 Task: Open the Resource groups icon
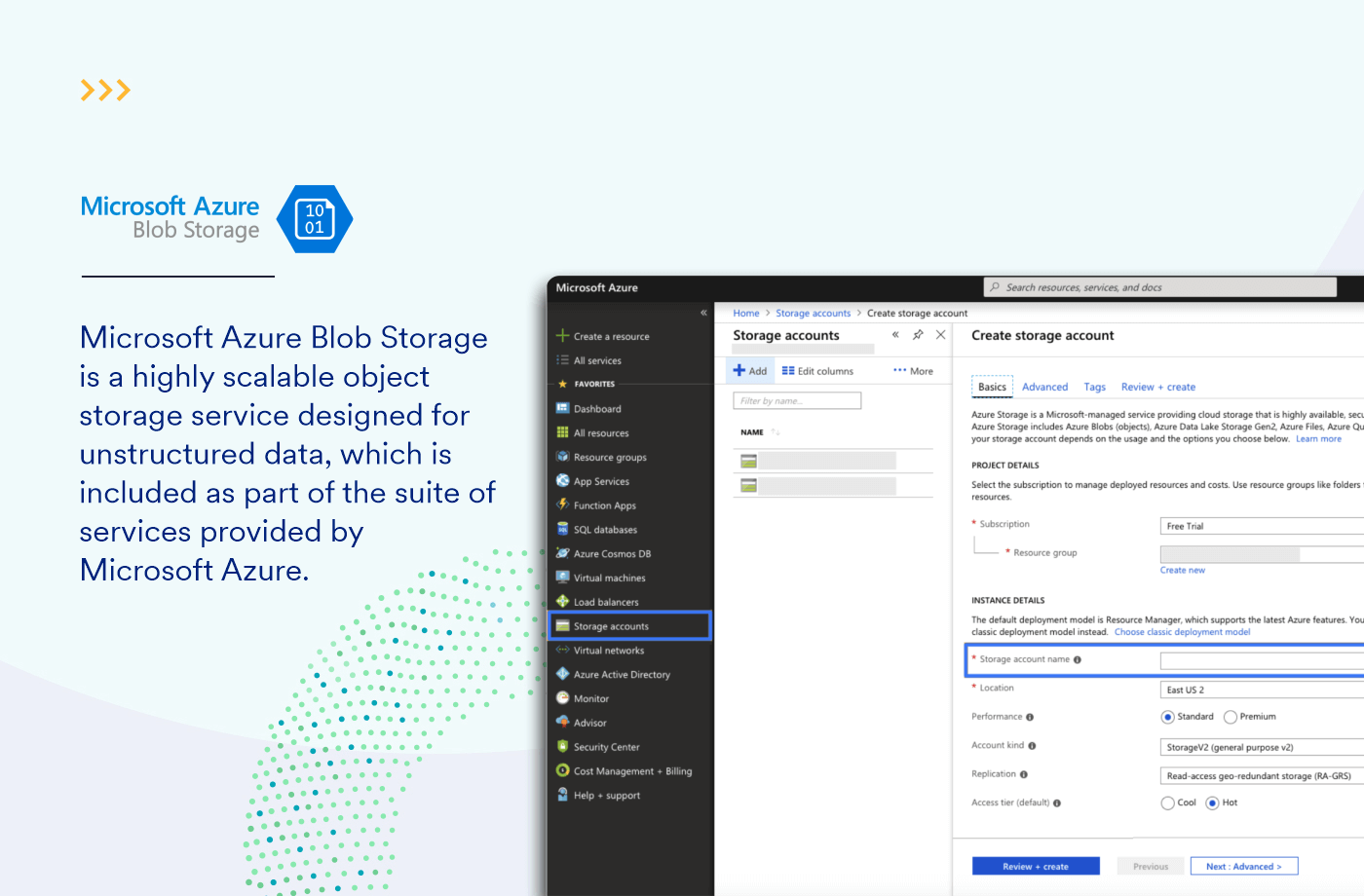(562, 457)
